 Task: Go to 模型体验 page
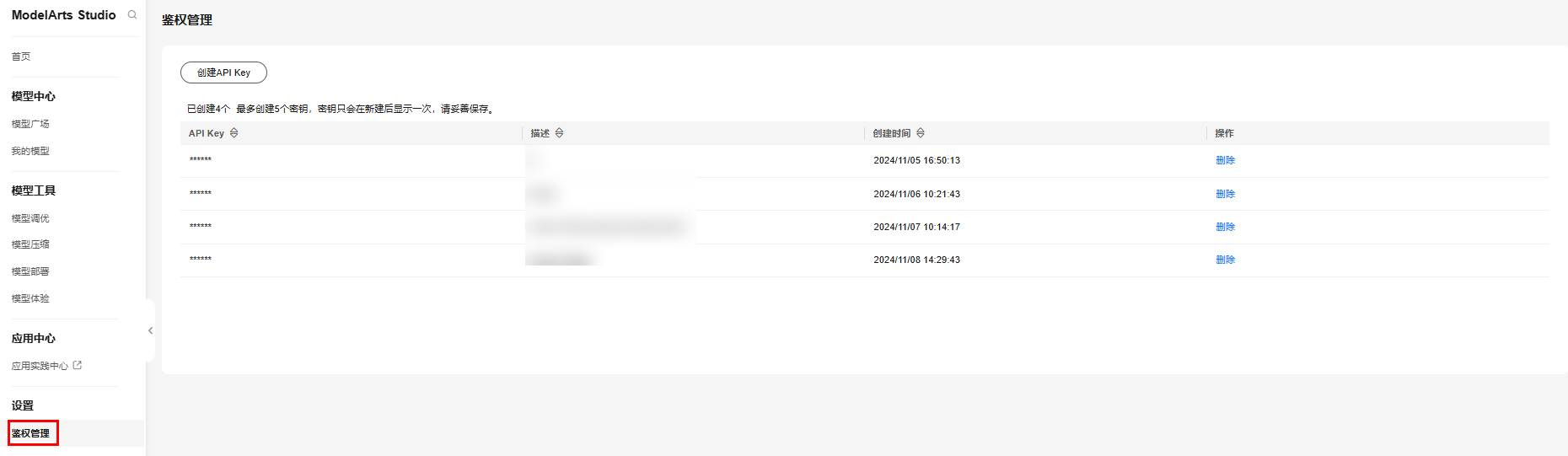pyautogui.click(x=30, y=298)
